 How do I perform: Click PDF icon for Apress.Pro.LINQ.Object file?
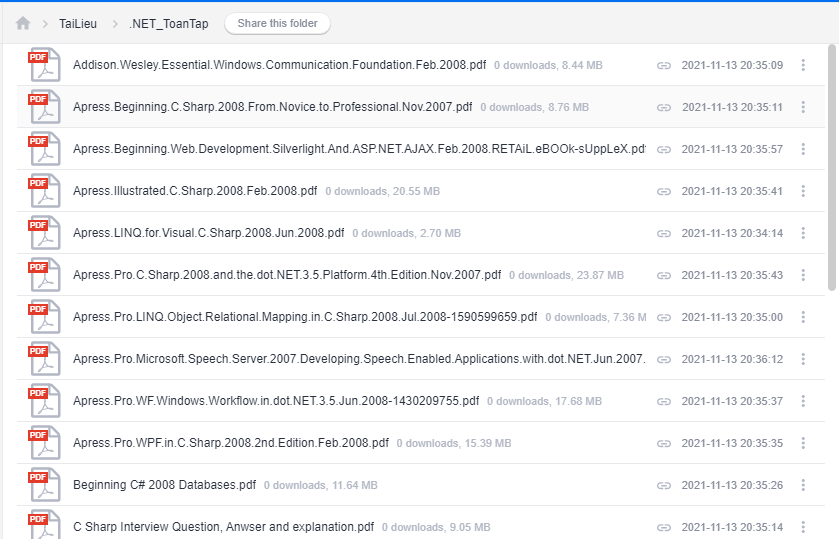point(44,317)
